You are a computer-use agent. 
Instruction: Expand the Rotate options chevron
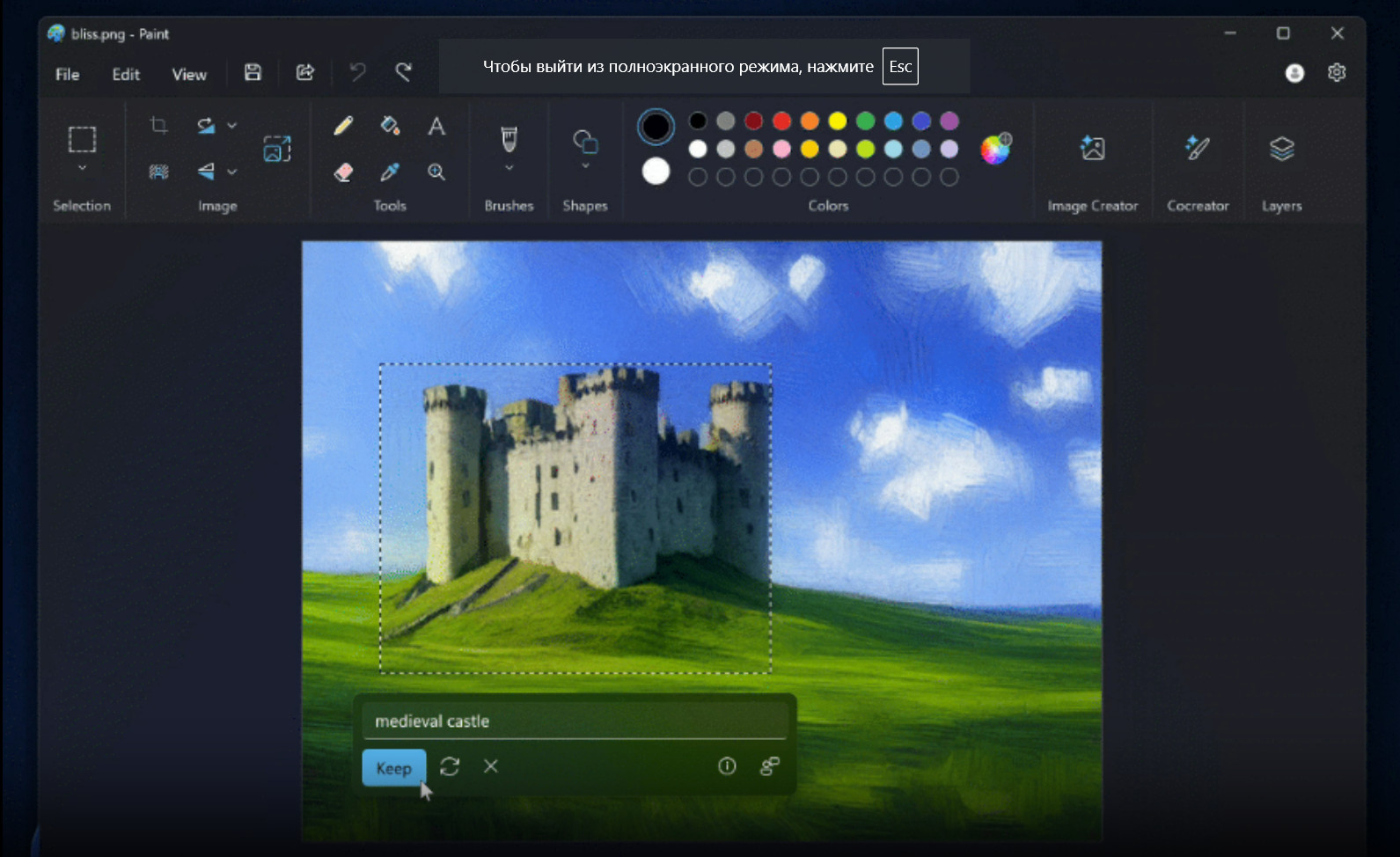pos(232,126)
